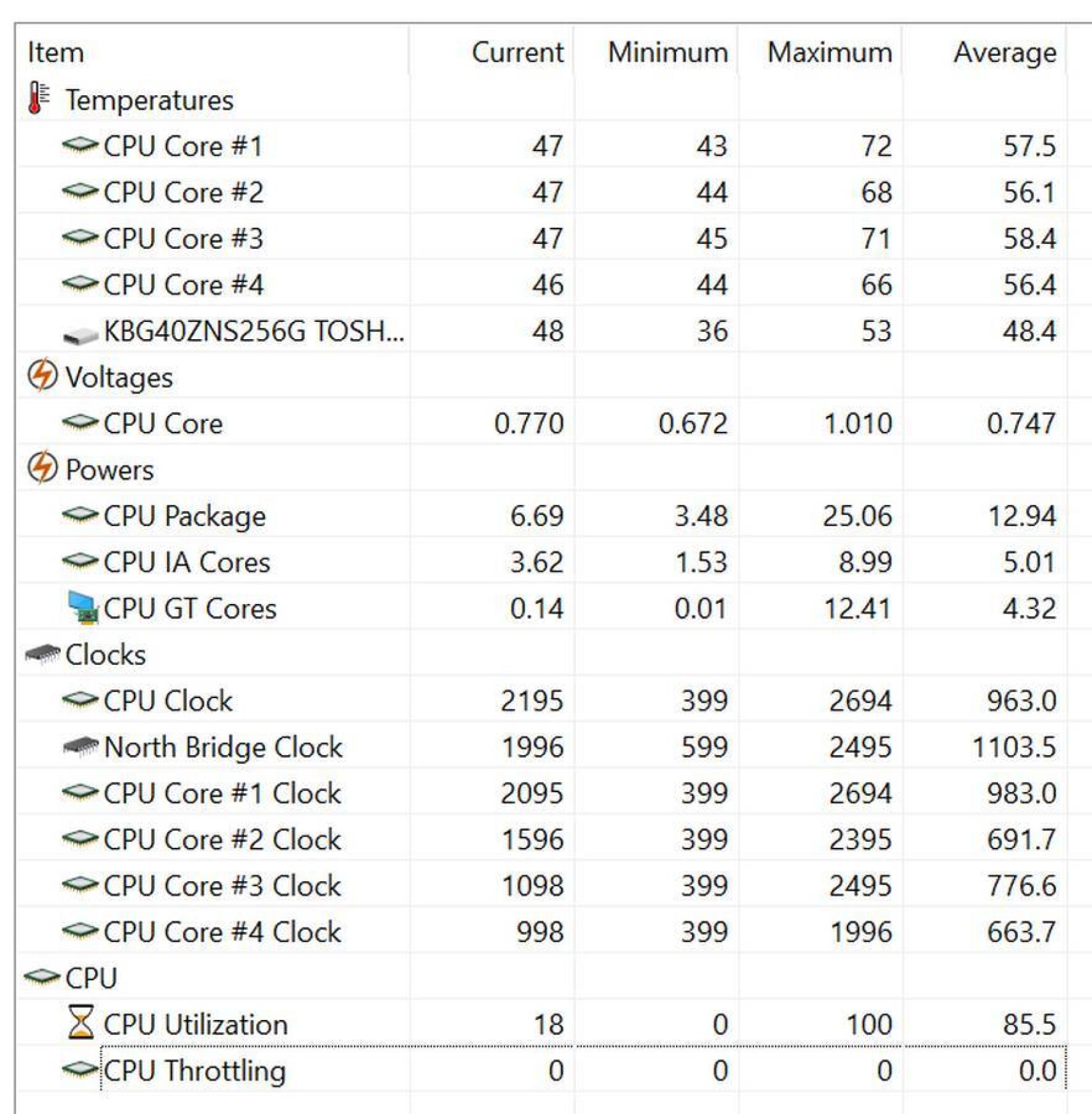Image resolution: width=1092 pixels, height=1114 pixels.
Task: Select the CPU GT Cores row label
Action: pyautogui.click(x=190, y=608)
